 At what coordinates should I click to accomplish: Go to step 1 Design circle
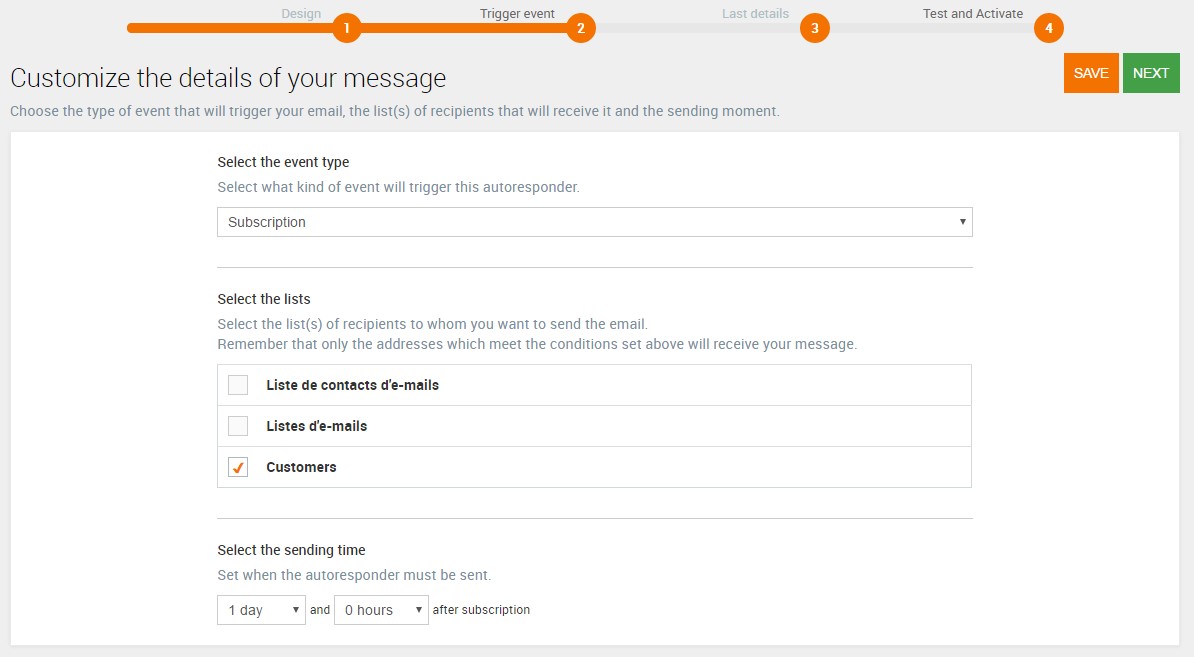pos(346,28)
